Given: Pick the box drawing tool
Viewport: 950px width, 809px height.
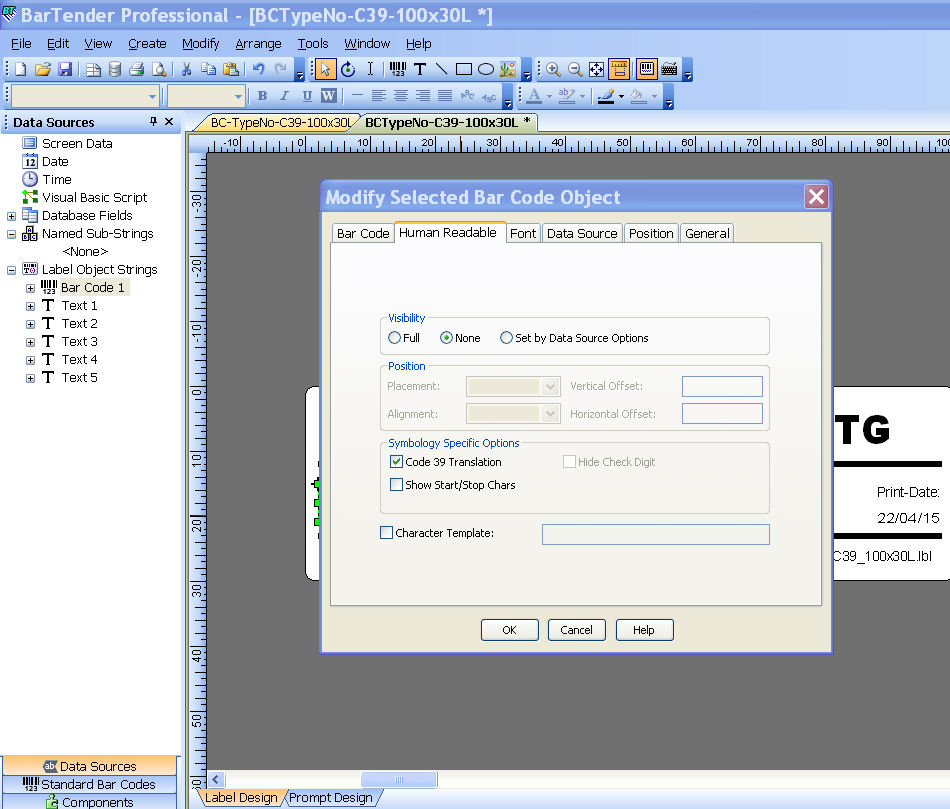Looking at the screenshot, I should [x=464, y=69].
